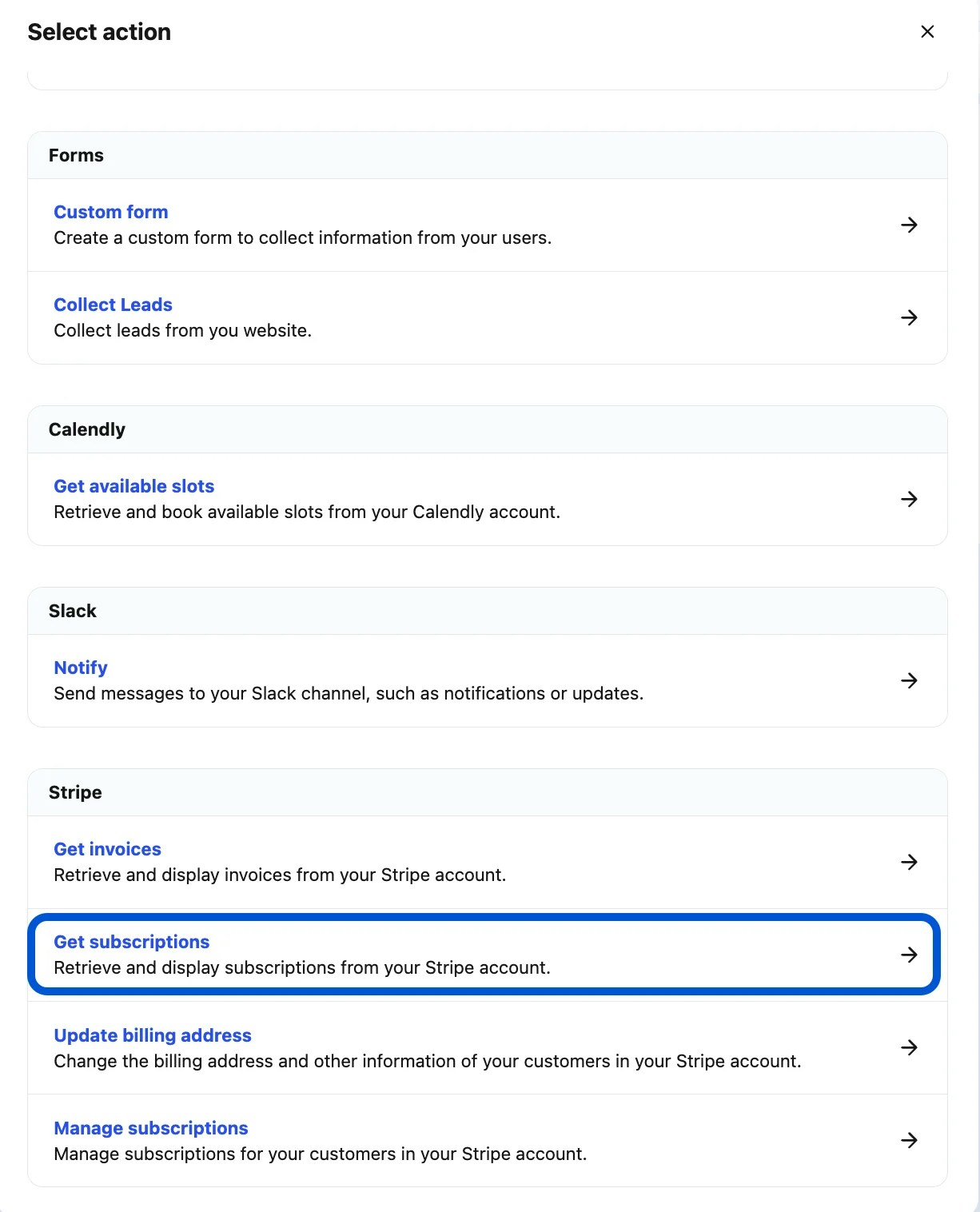Viewport: 980px width, 1212px height.
Task: Click arrow icon on Get subscriptions row
Action: pos(909,955)
